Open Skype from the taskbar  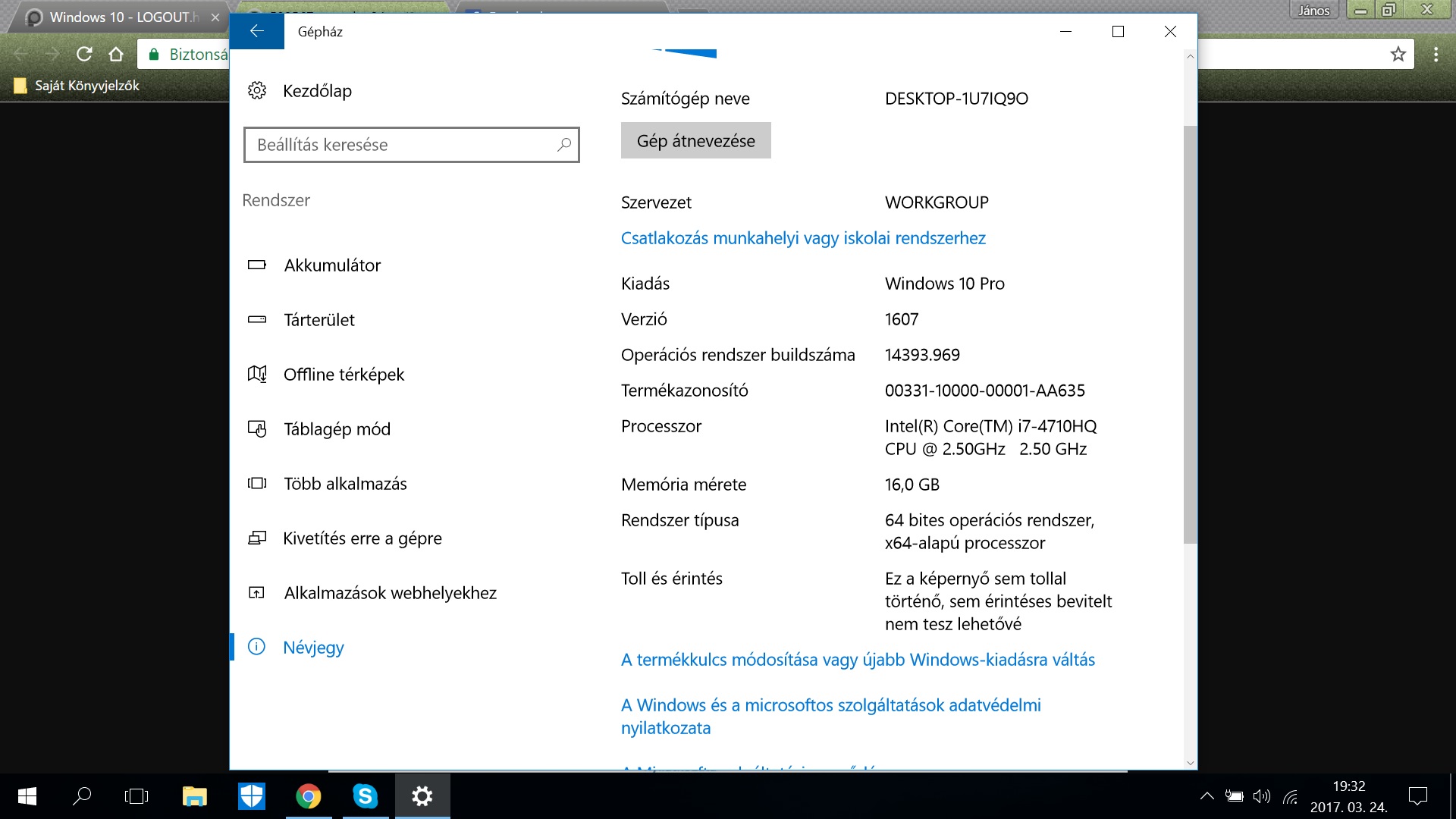click(366, 796)
